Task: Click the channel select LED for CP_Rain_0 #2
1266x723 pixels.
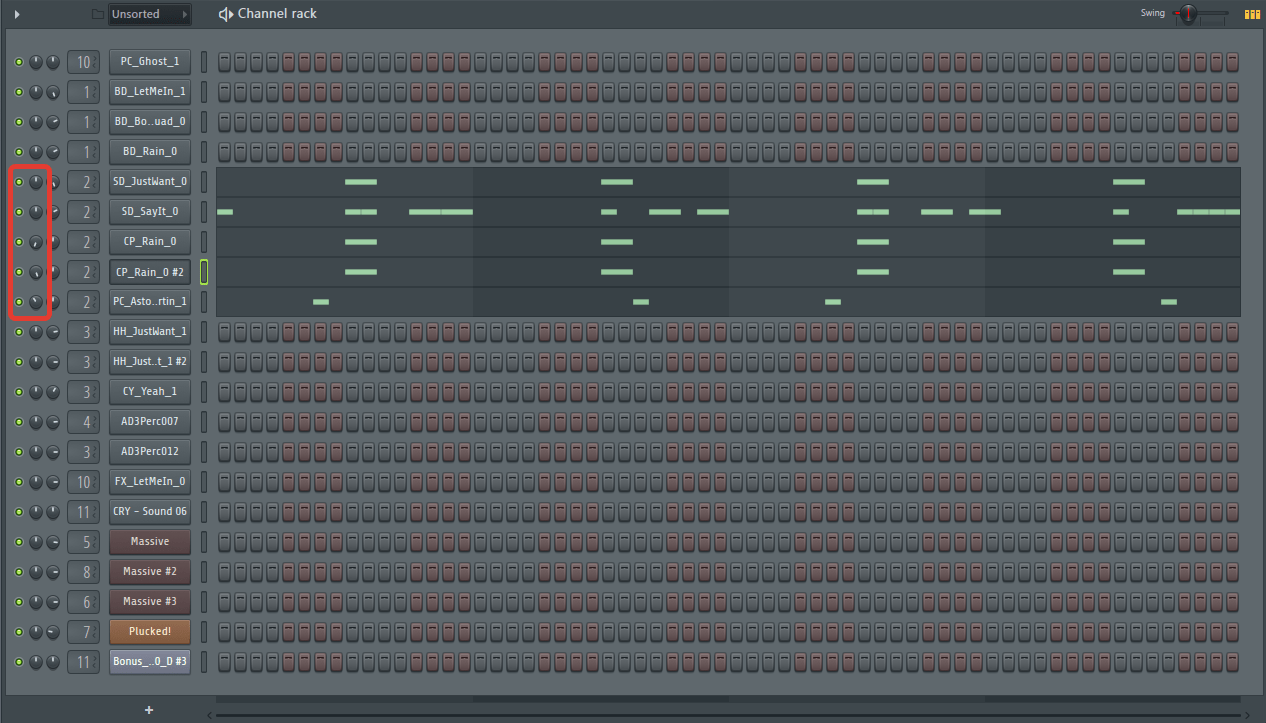Action: [x=204, y=272]
